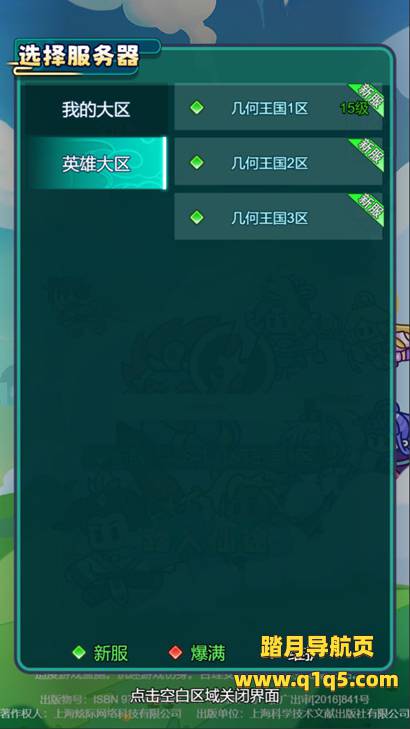
Task: Click green status diamond beside 几何王国2区
Action: click(197, 163)
